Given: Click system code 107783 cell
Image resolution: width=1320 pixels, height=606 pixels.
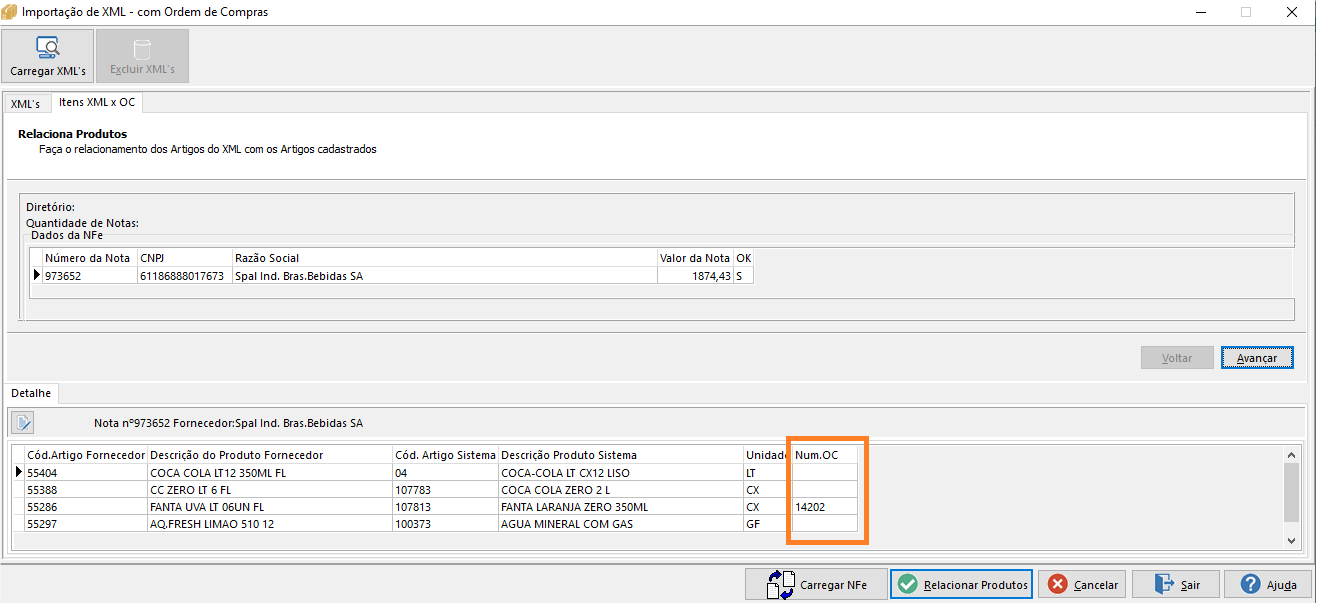Looking at the screenshot, I should click(445, 490).
